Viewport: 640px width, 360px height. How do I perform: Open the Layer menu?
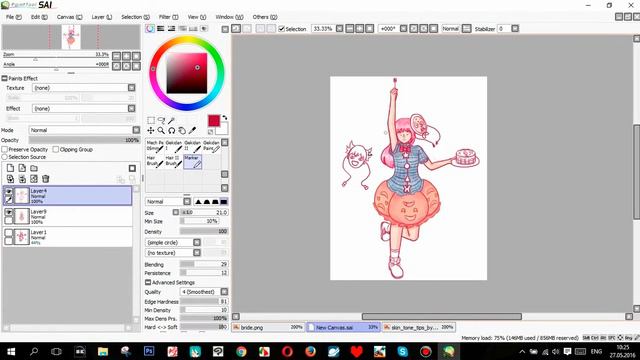102,17
